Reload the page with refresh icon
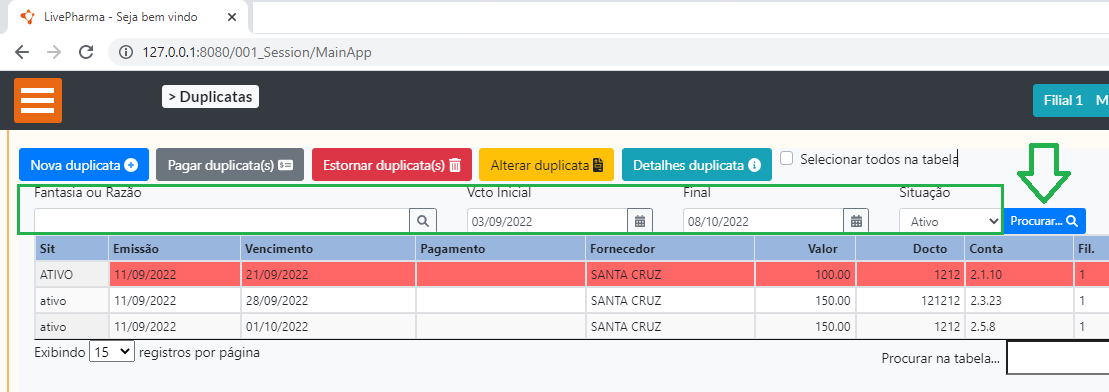This screenshot has height=392, width=1109. (86, 52)
